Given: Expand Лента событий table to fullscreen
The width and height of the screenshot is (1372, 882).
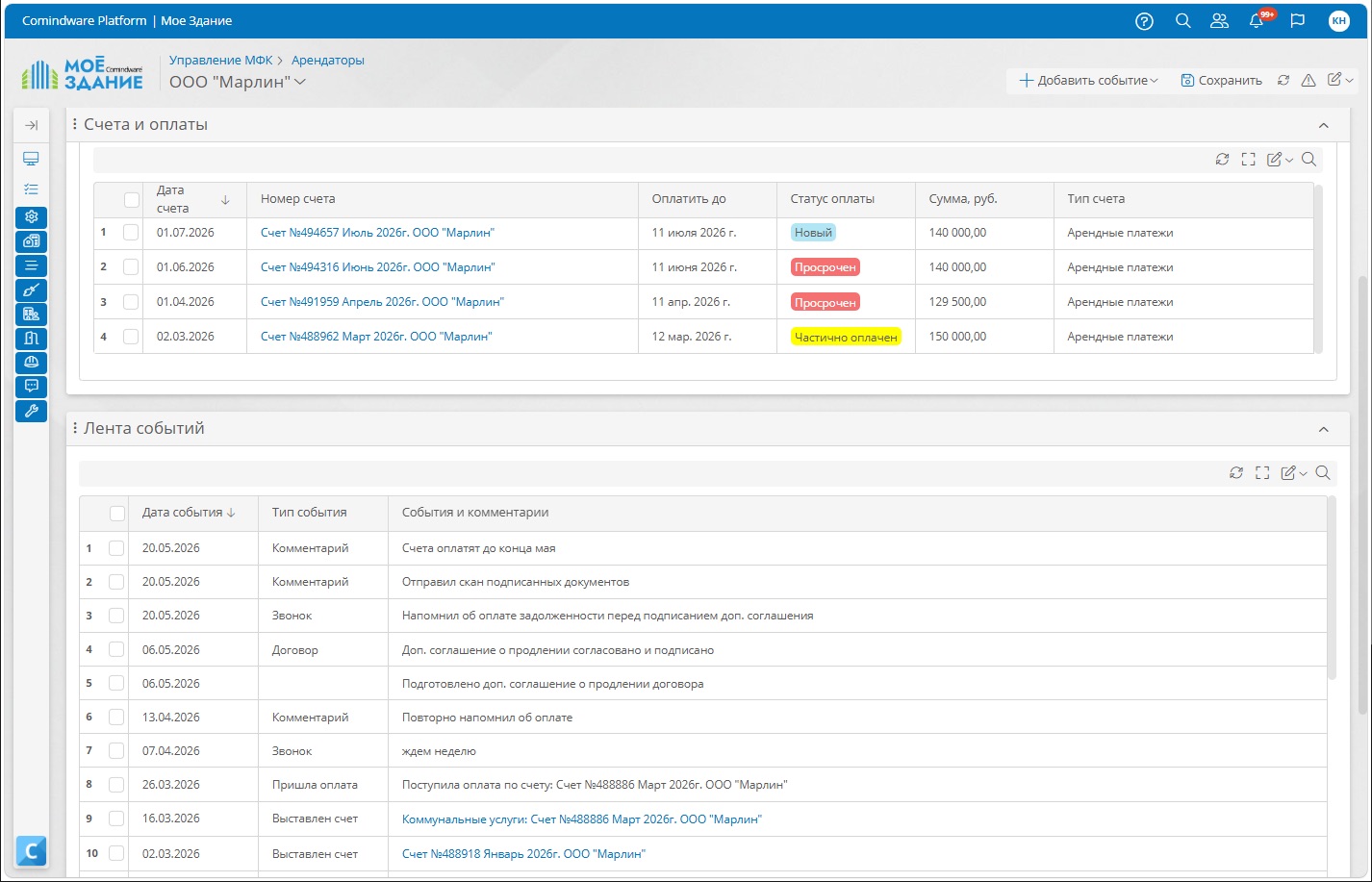Looking at the screenshot, I should 1262,473.
